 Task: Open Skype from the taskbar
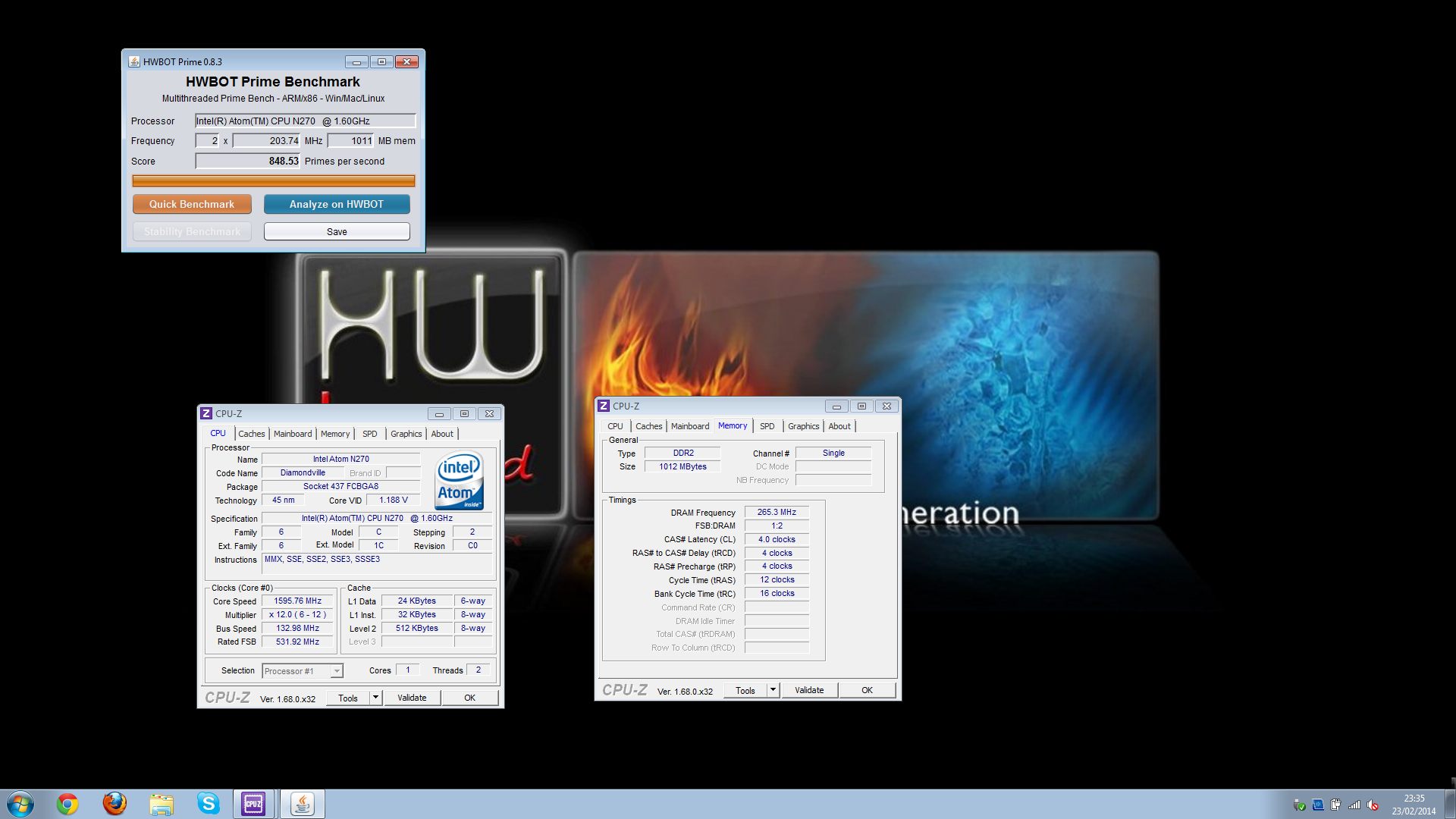208,804
